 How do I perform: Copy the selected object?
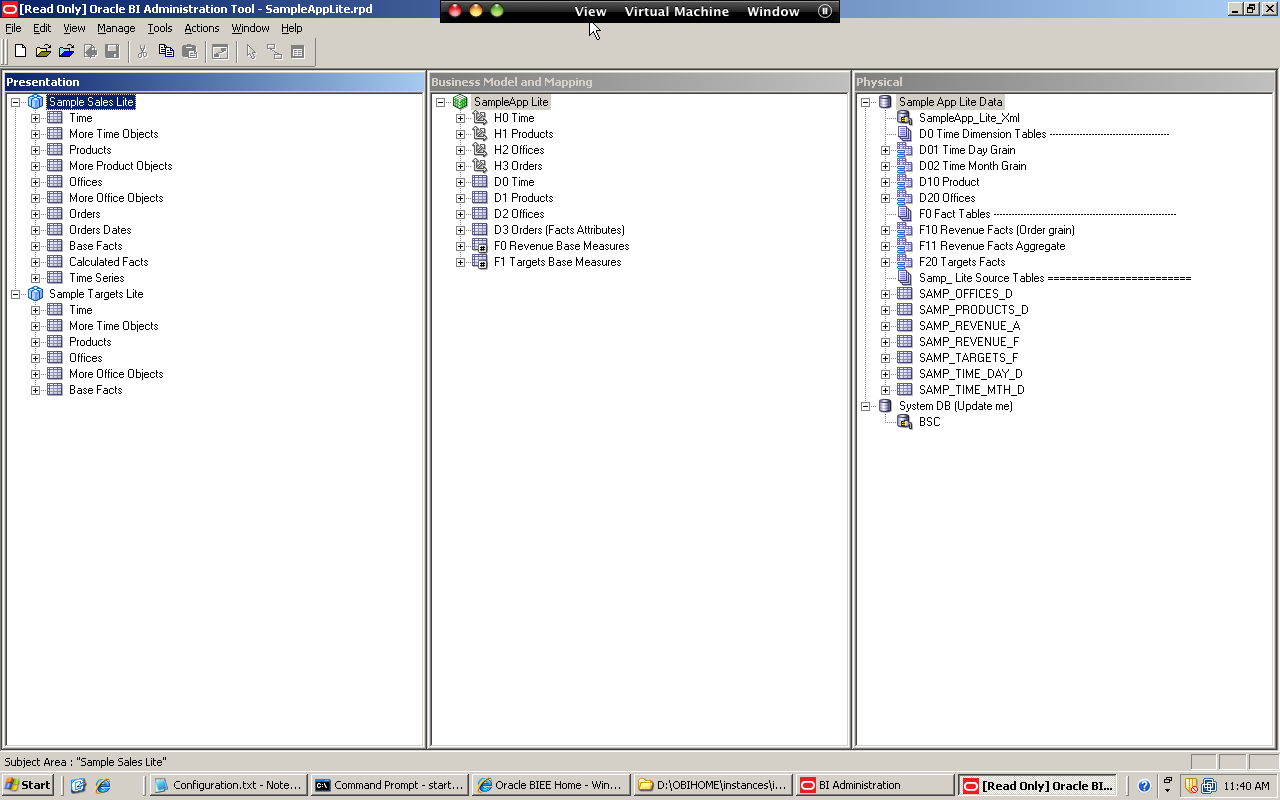point(166,50)
